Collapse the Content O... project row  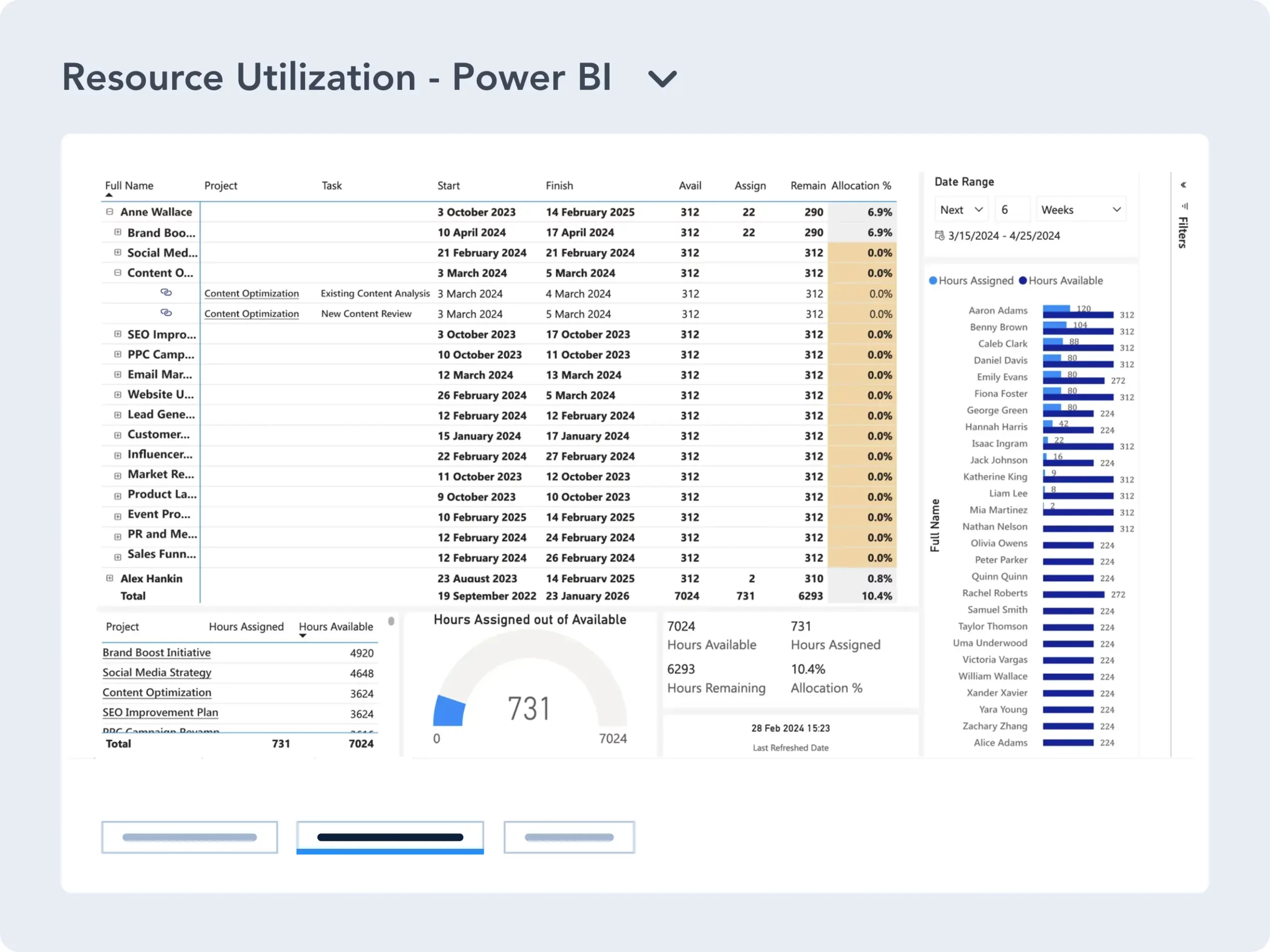[118, 273]
